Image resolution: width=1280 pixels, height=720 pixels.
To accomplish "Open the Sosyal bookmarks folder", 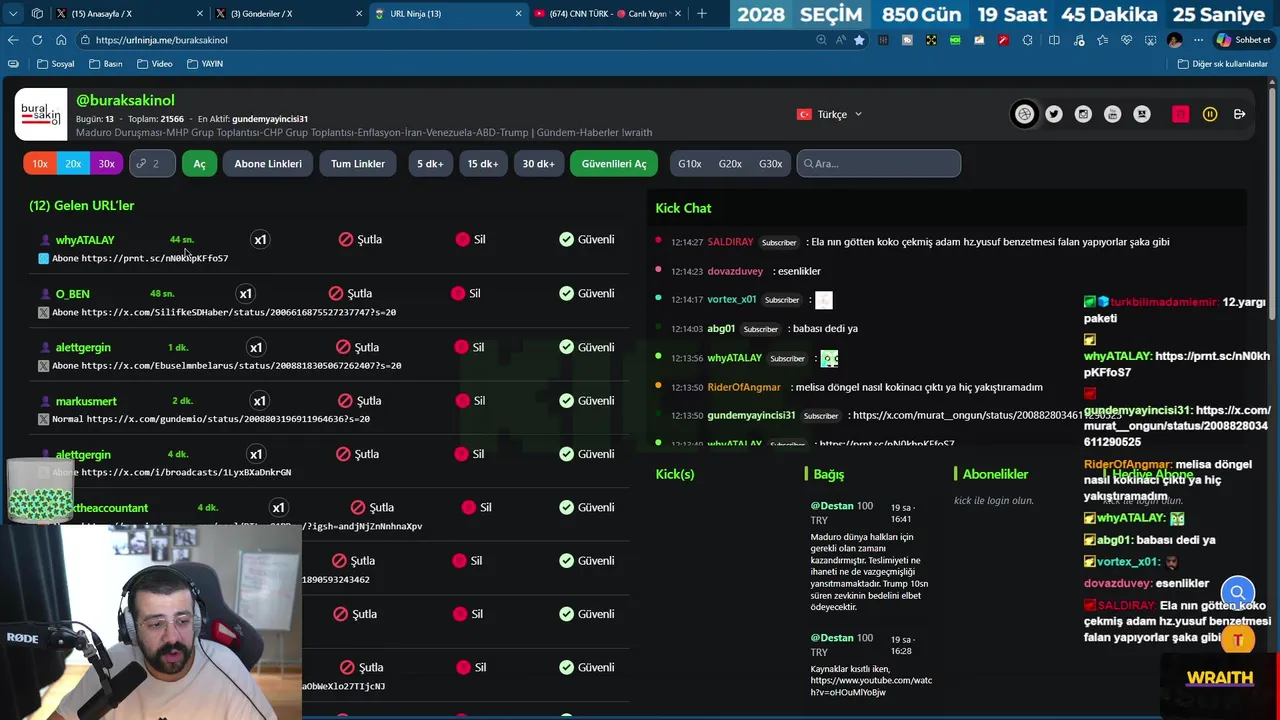I will coord(55,63).
